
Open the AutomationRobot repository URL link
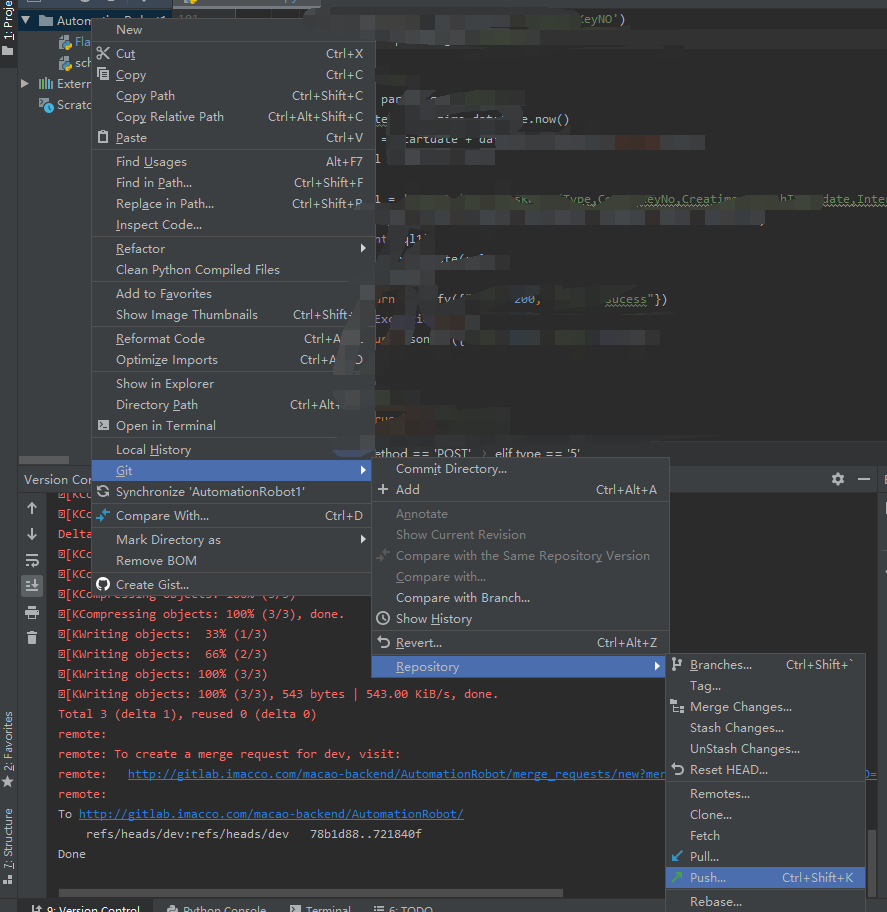[271, 814]
